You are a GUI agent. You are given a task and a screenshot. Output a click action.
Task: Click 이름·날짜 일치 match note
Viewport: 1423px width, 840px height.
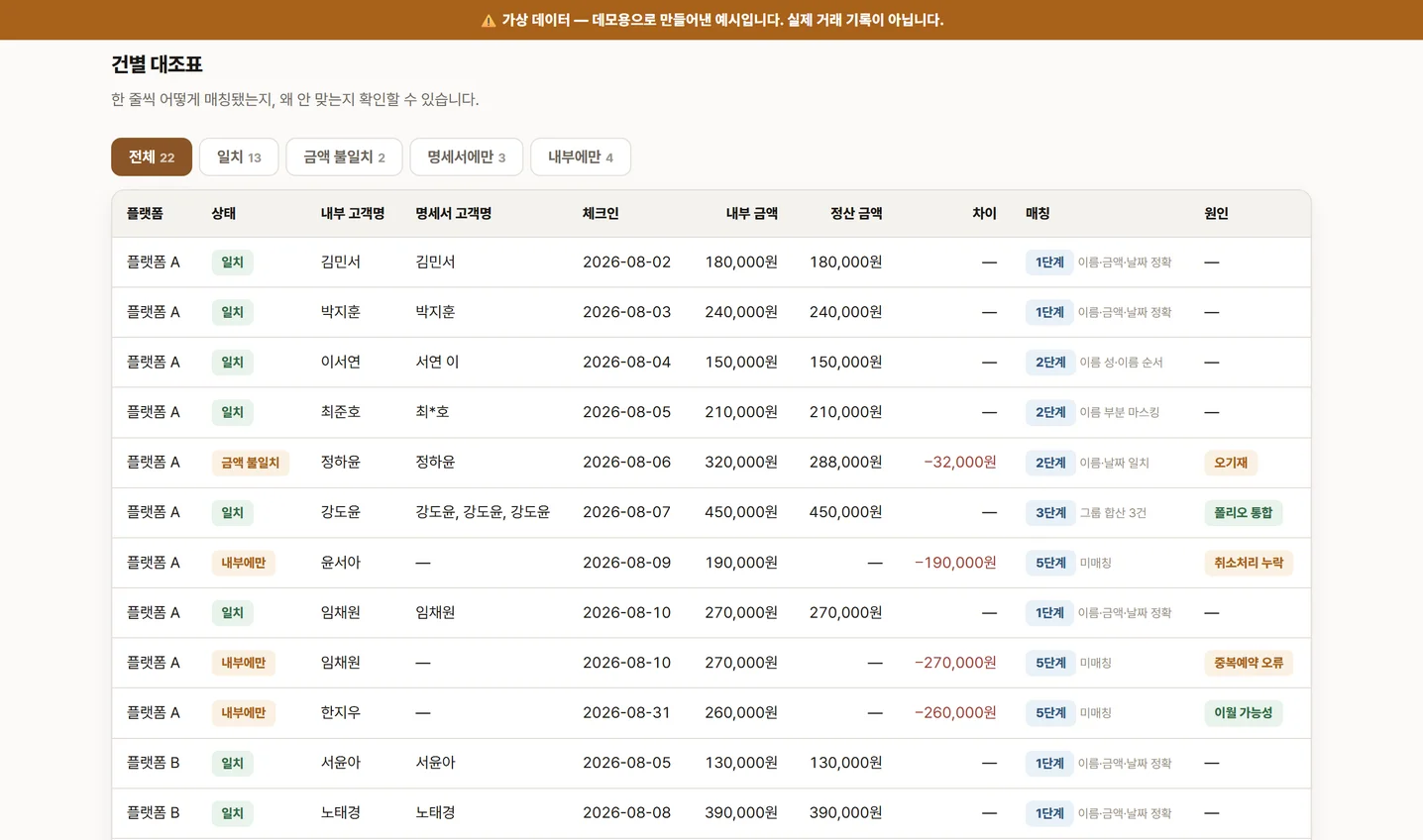1114,463
